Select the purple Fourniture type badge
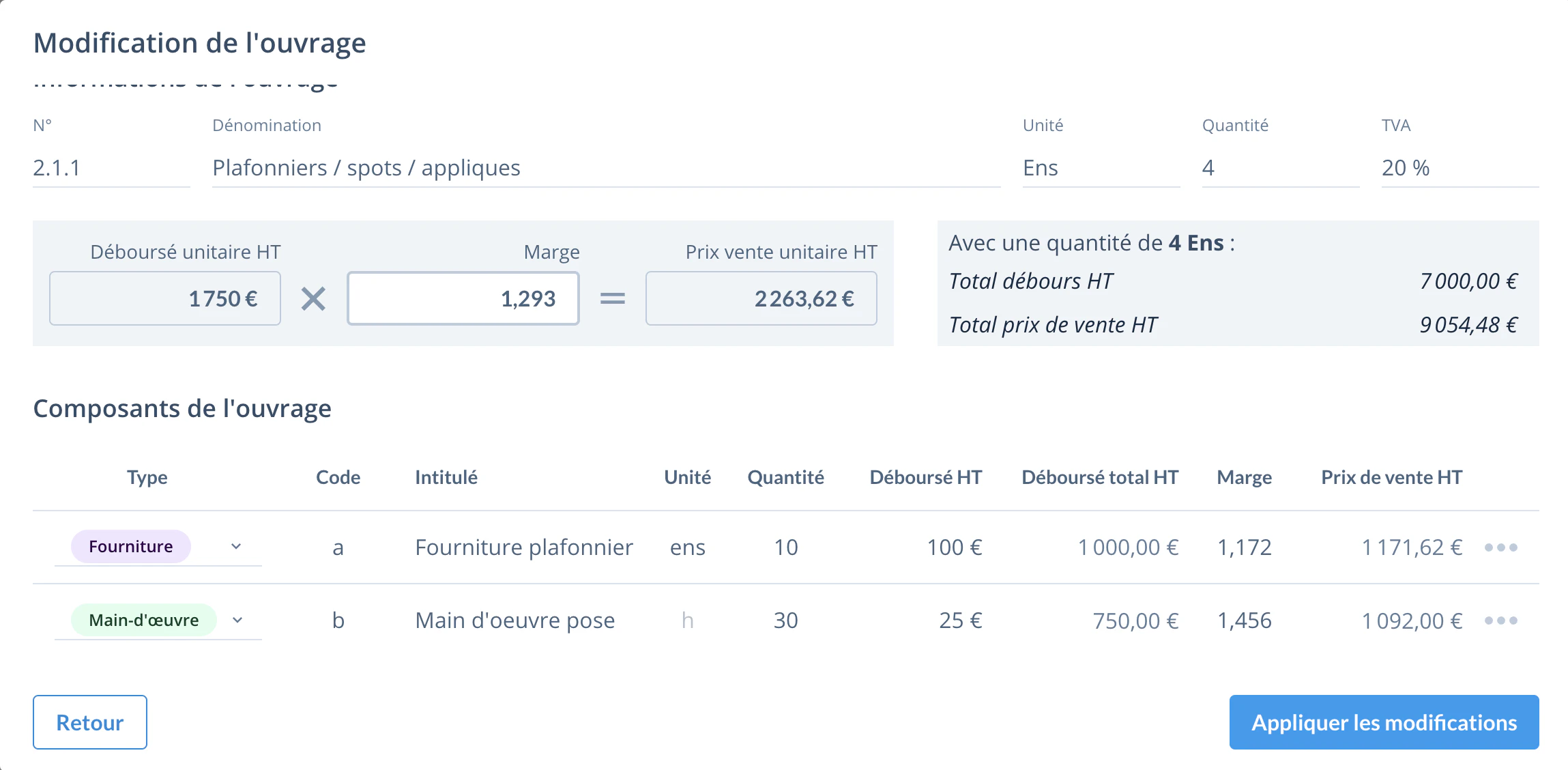Screen dimensions: 1568x770 click(x=131, y=547)
